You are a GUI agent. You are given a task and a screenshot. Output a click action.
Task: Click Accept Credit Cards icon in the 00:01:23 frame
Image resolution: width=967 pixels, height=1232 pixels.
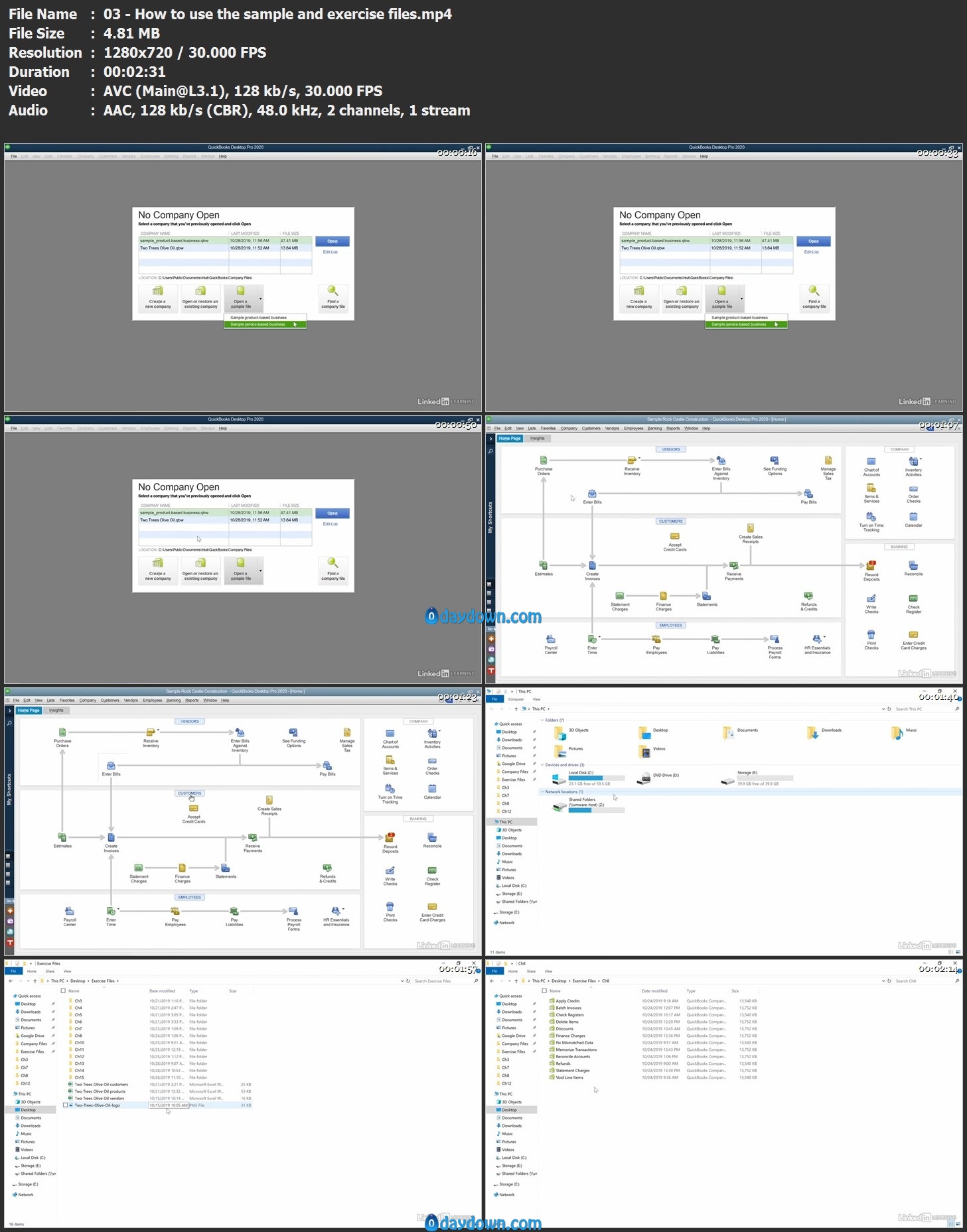(194, 808)
